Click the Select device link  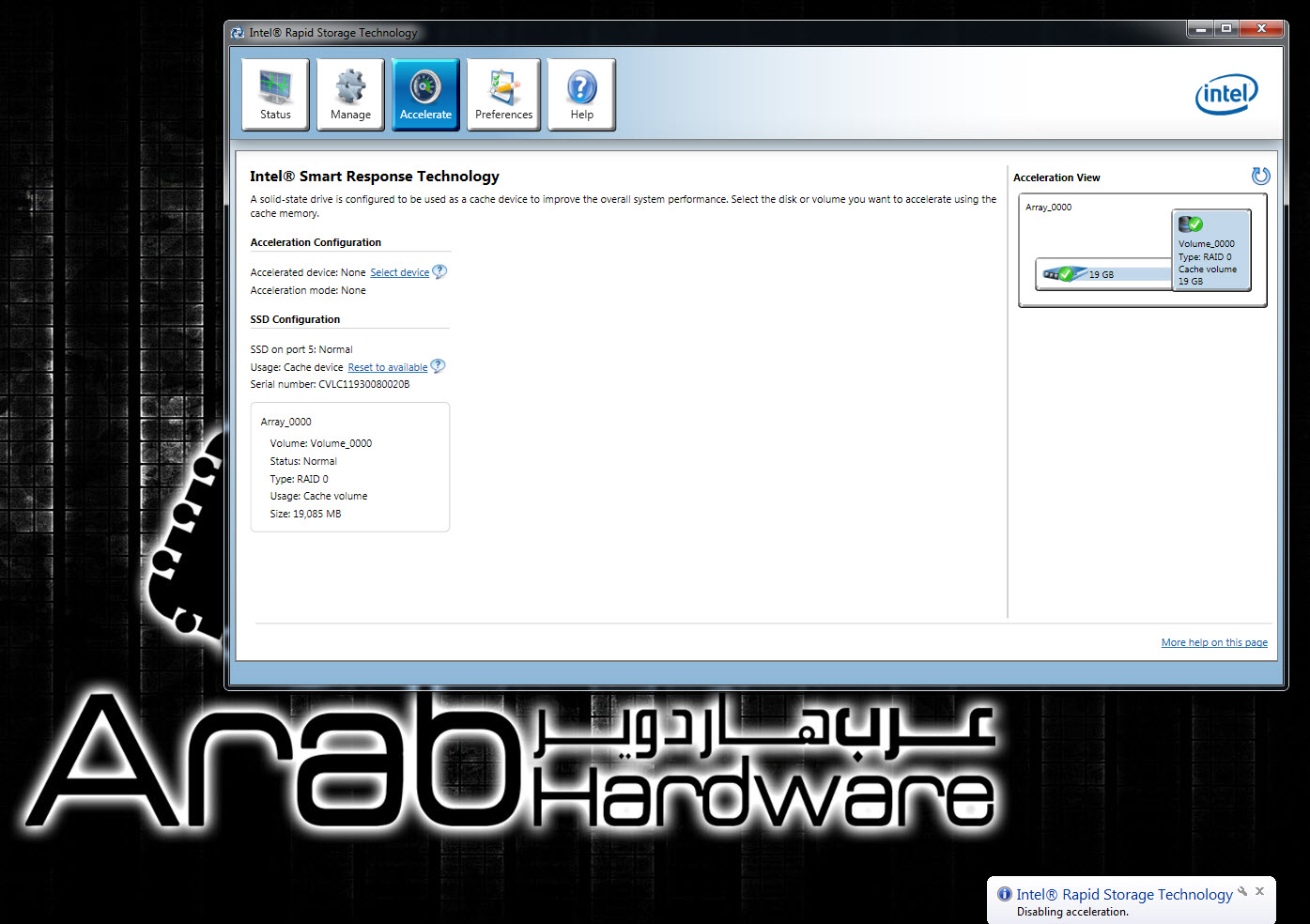pos(399,272)
